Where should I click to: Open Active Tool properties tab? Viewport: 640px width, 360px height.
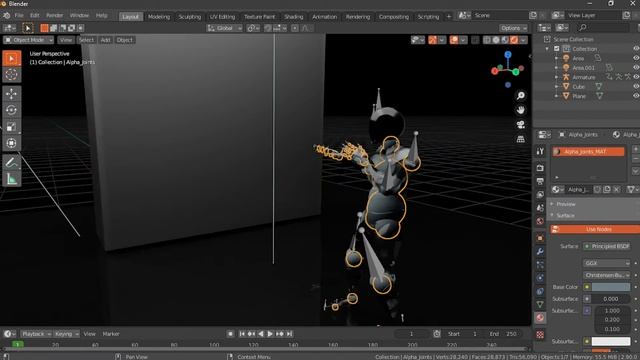coord(540,151)
